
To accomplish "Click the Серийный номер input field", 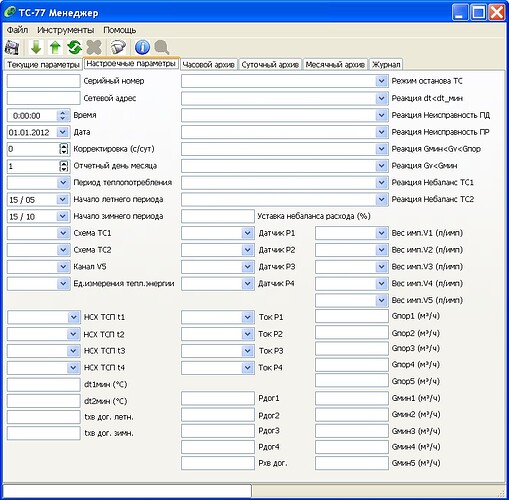I will tap(44, 81).
